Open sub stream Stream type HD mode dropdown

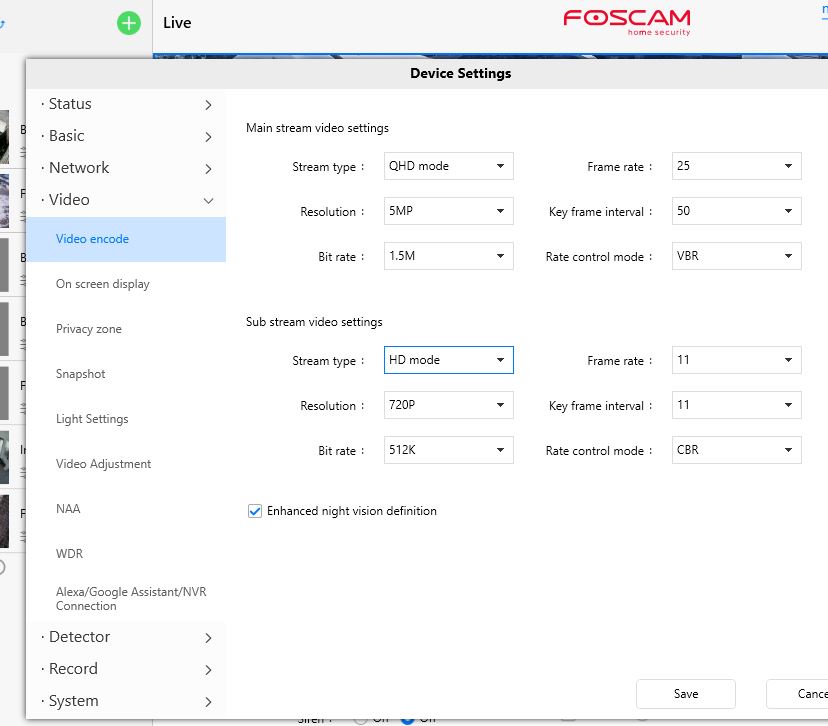(x=448, y=360)
